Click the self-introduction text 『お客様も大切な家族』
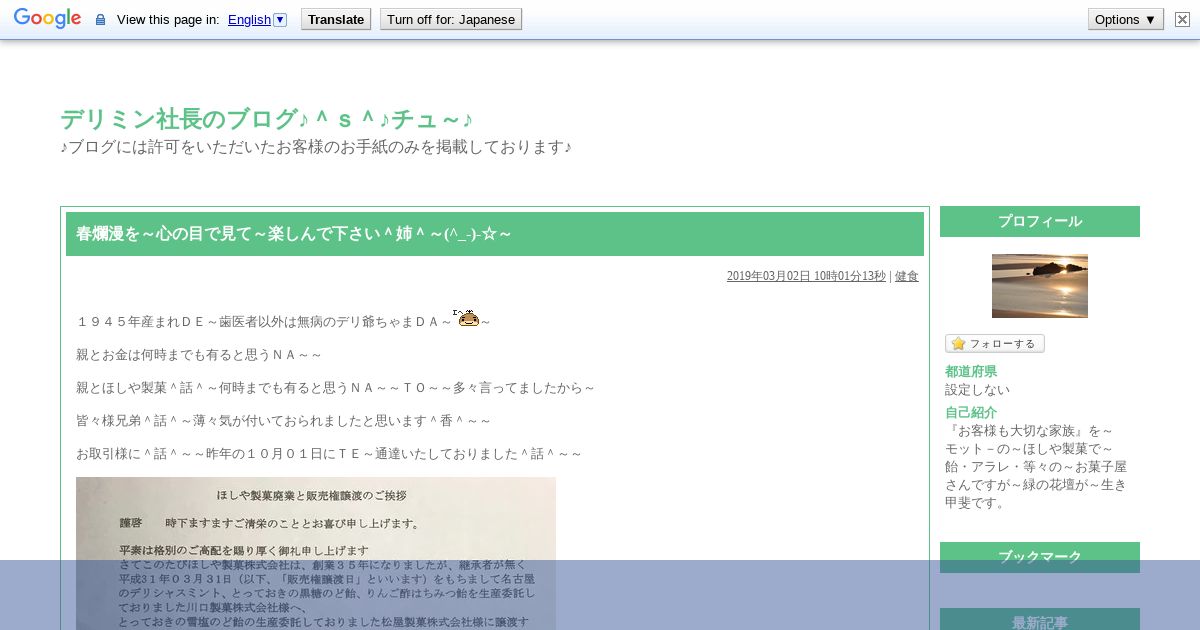1200x630 pixels. click(x=1037, y=467)
